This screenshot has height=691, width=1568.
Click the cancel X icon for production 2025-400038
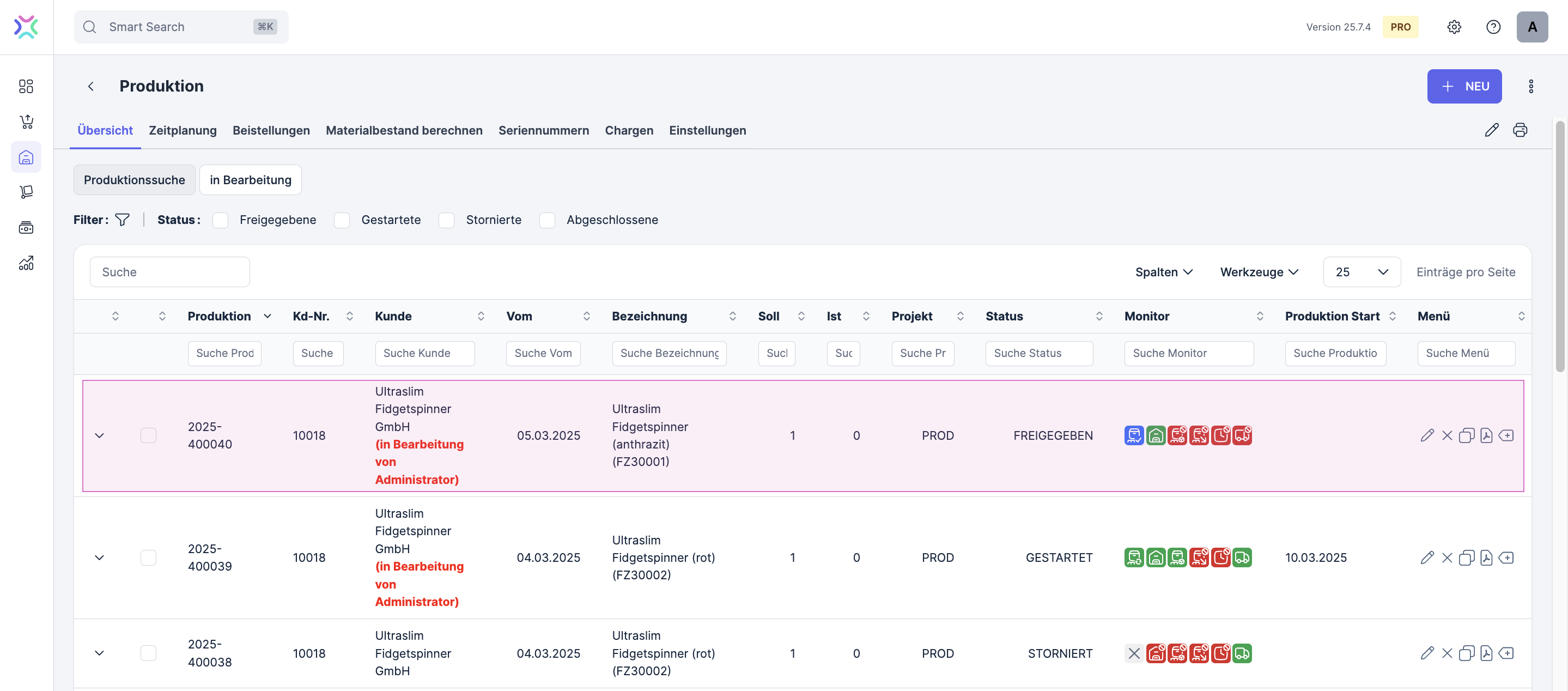pos(1447,653)
